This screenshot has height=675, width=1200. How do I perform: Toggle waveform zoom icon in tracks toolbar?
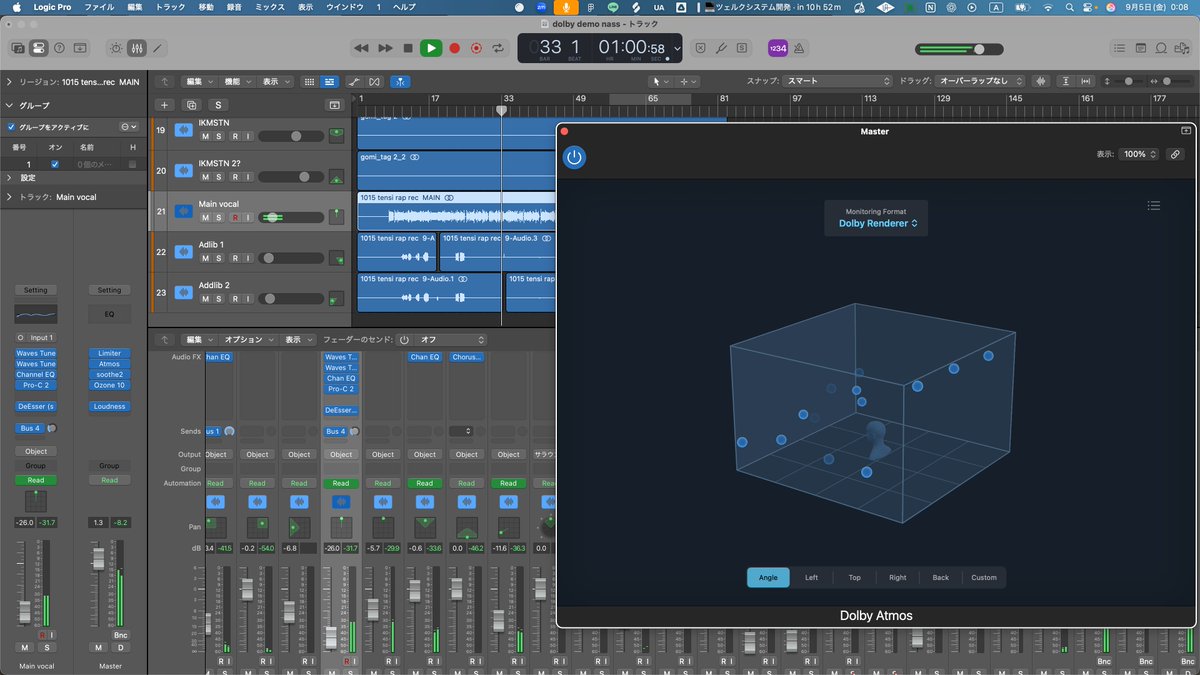tap(1043, 81)
